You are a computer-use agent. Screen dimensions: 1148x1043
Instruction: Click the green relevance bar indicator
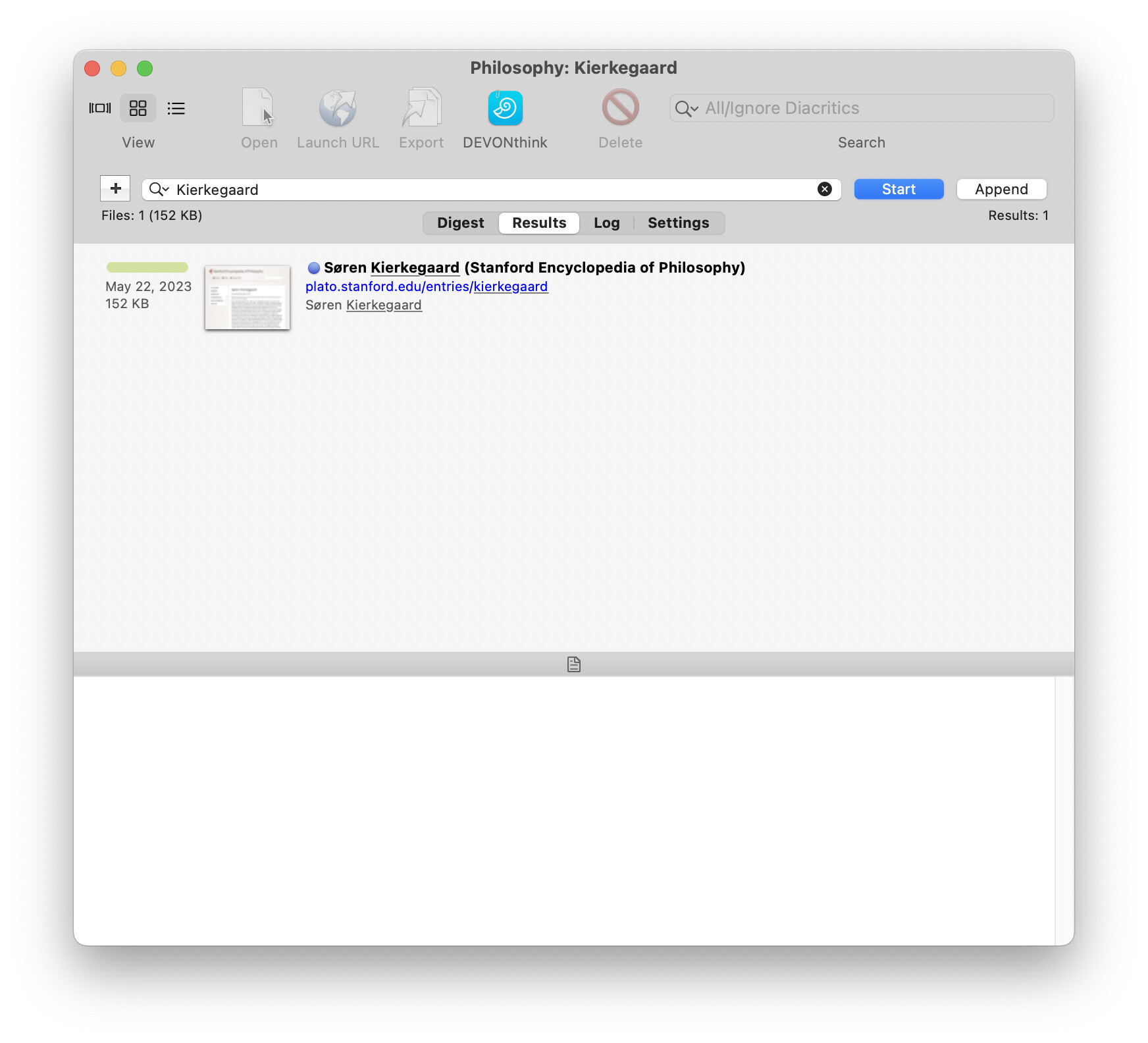(147, 267)
